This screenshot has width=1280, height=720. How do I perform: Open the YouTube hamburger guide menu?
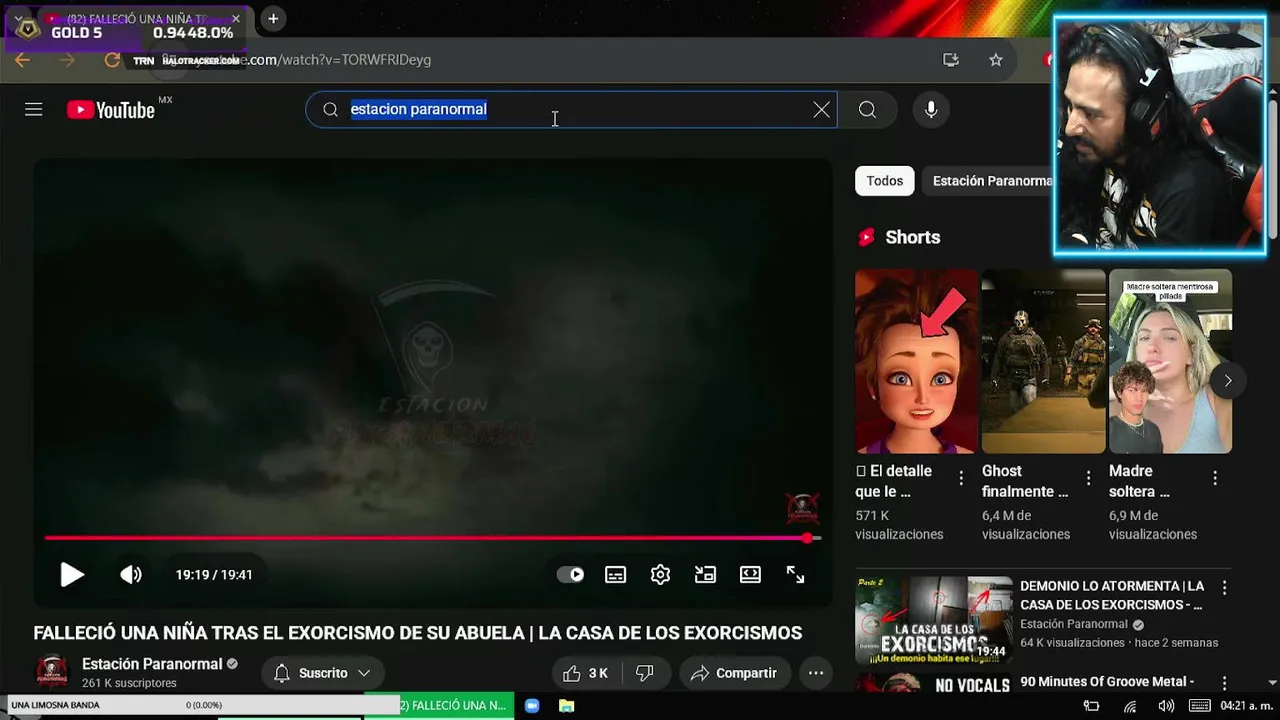(x=34, y=110)
